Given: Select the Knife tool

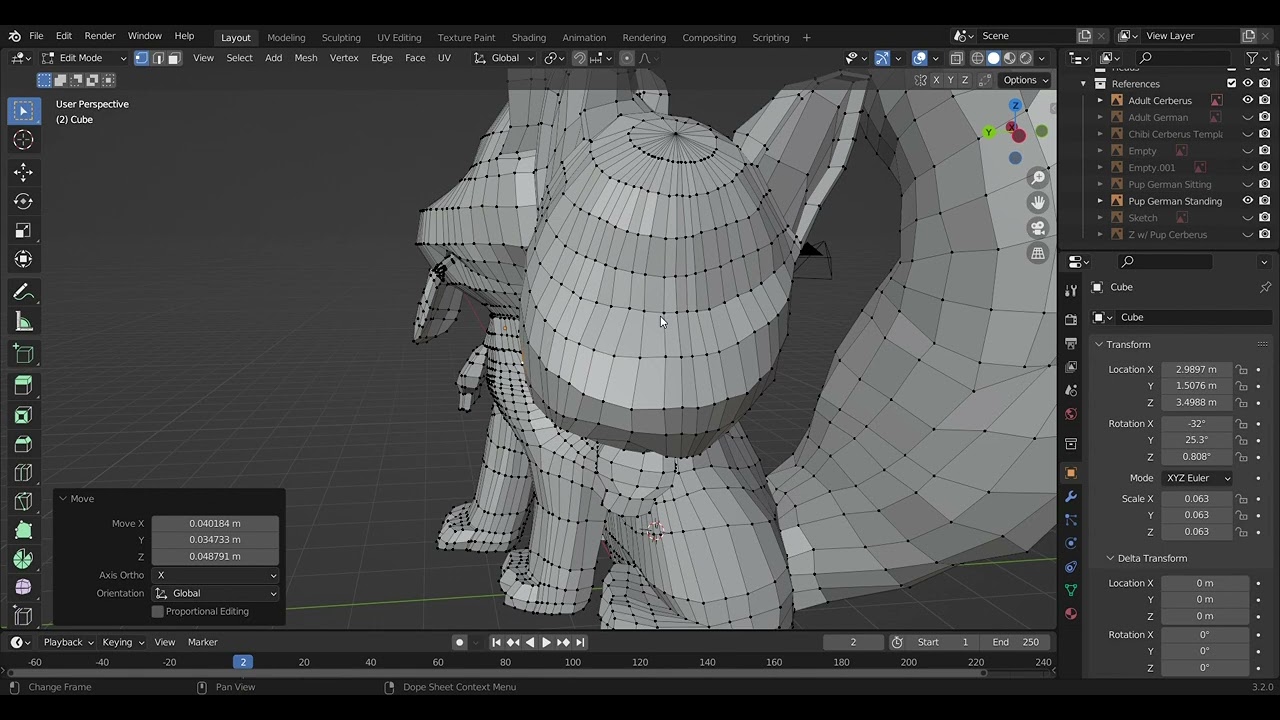Looking at the screenshot, I should (x=23, y=502).
